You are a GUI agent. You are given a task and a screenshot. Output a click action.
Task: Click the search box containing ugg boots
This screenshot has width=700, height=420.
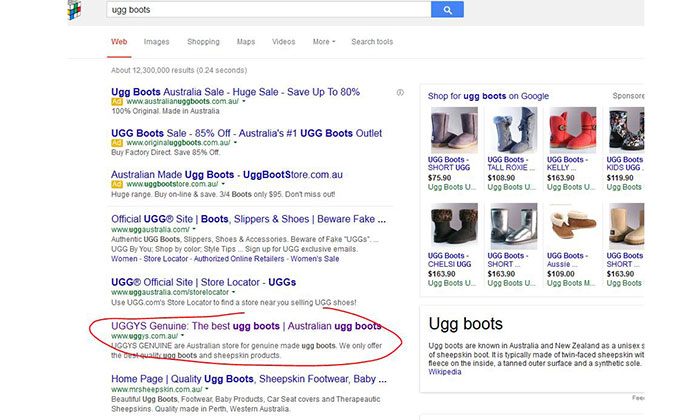[268, 9]
